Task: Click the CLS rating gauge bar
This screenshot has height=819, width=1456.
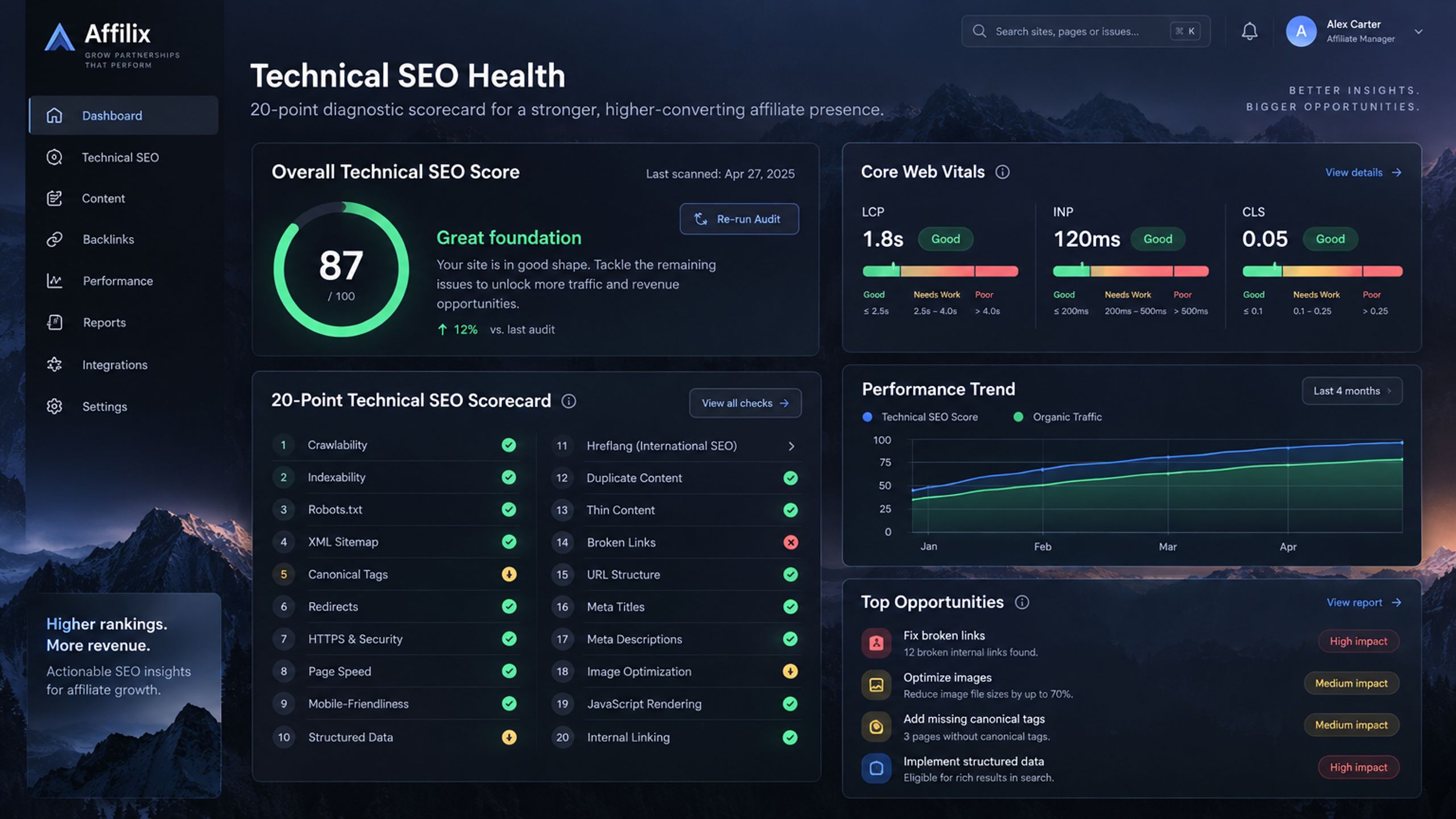Action: (x=1322, y=271)
